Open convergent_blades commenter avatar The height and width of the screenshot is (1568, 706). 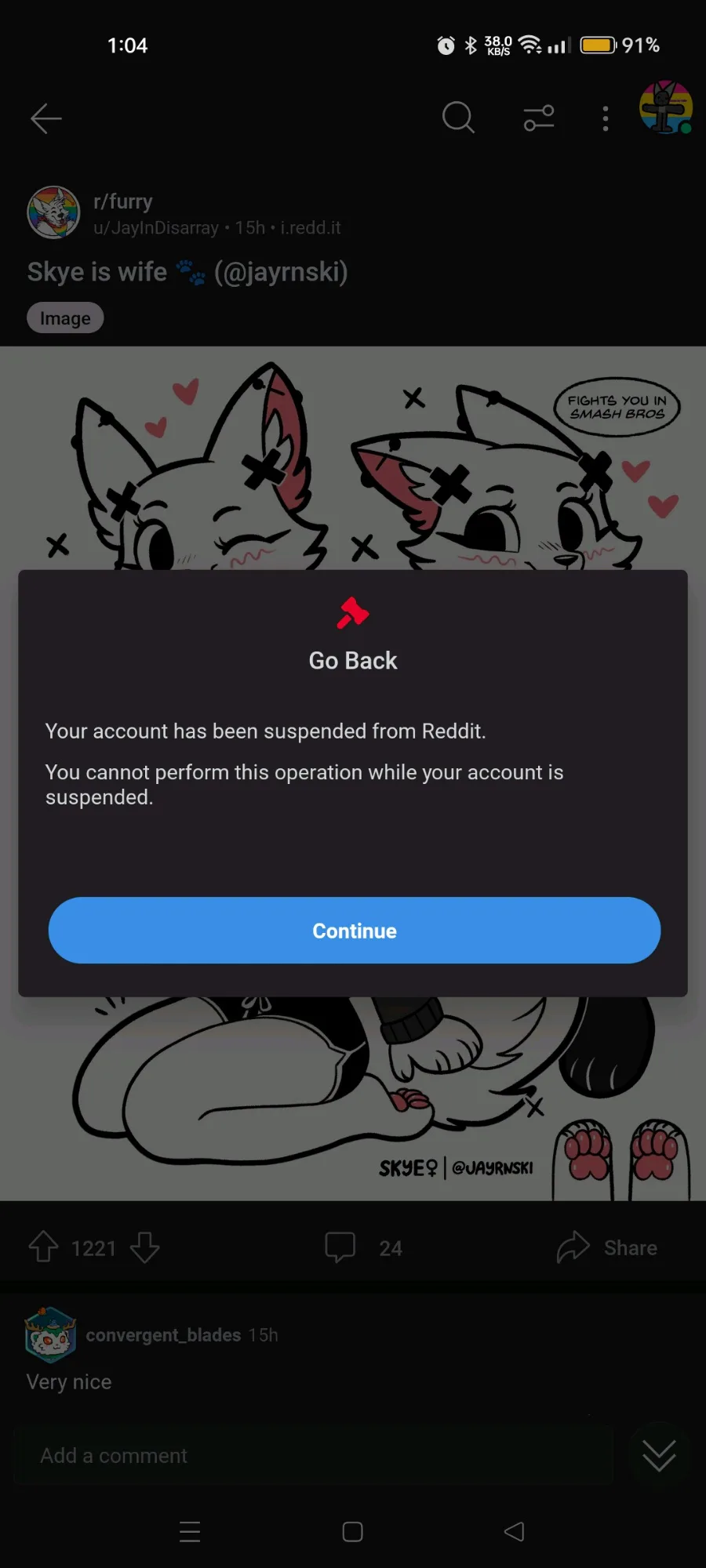[x=50, y=1335]
